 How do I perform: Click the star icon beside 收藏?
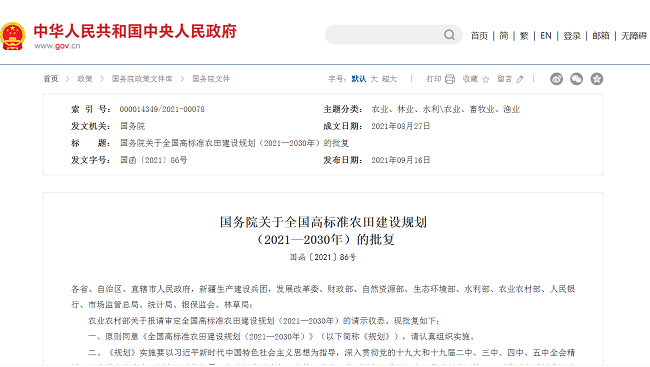point(485,79)
